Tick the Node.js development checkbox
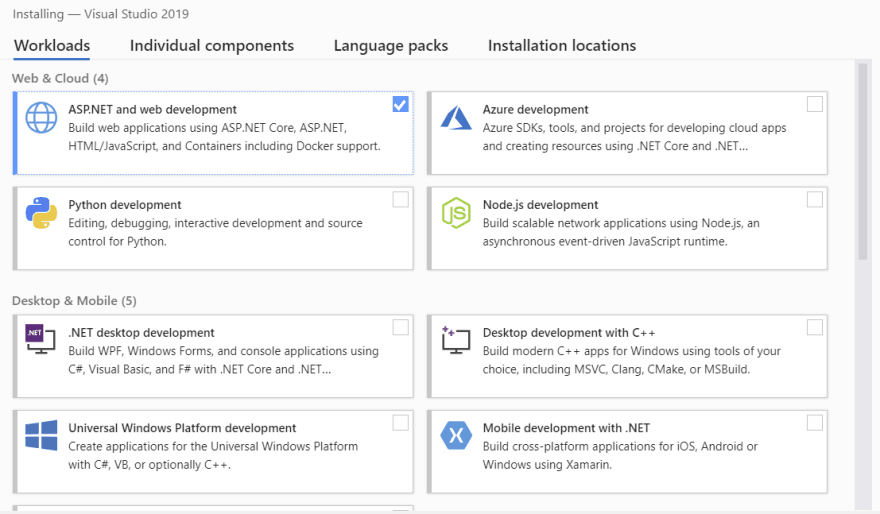Screen dimensions: 880x514 tap(814, 200)
